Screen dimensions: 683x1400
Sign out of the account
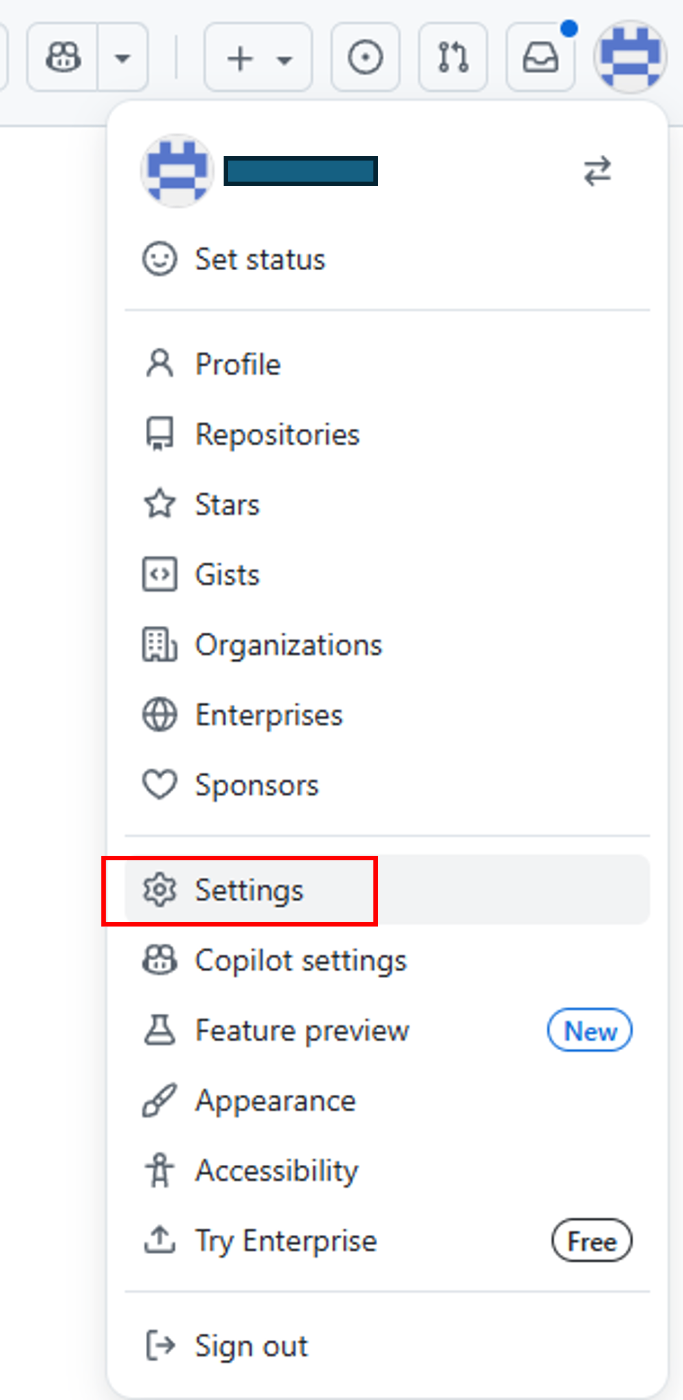click(251, 1346)
